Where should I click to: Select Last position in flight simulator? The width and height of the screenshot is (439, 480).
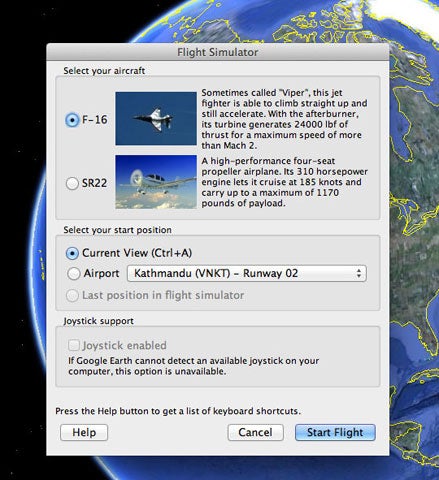pyautogui.click(x=72, y=295)
